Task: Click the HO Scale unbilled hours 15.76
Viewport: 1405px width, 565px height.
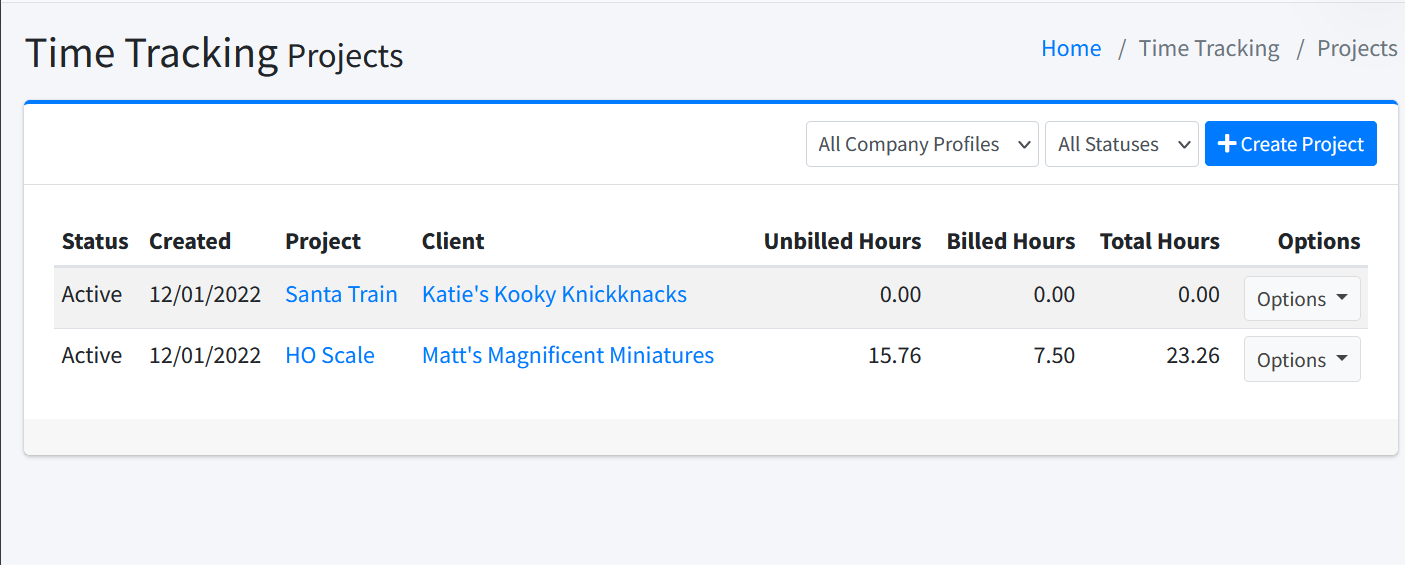Action: 894,355
